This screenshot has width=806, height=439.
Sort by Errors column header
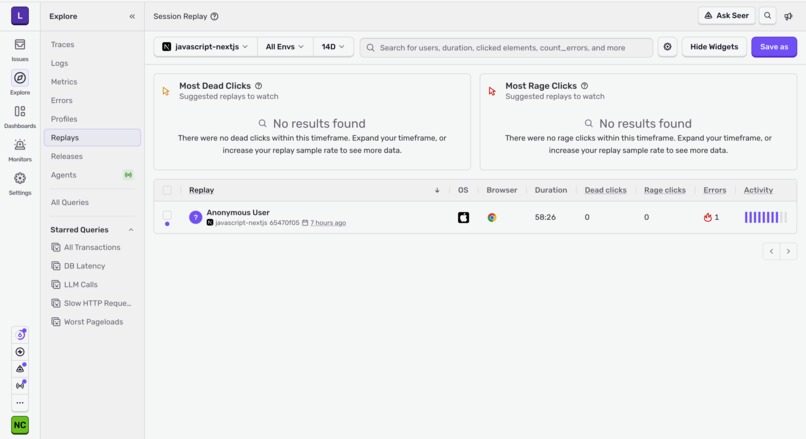point(715,190)
